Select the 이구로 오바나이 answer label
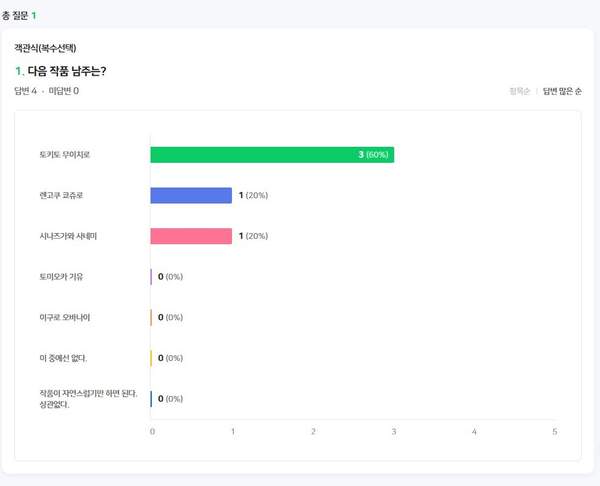The image size is (600, 486). 65,317
